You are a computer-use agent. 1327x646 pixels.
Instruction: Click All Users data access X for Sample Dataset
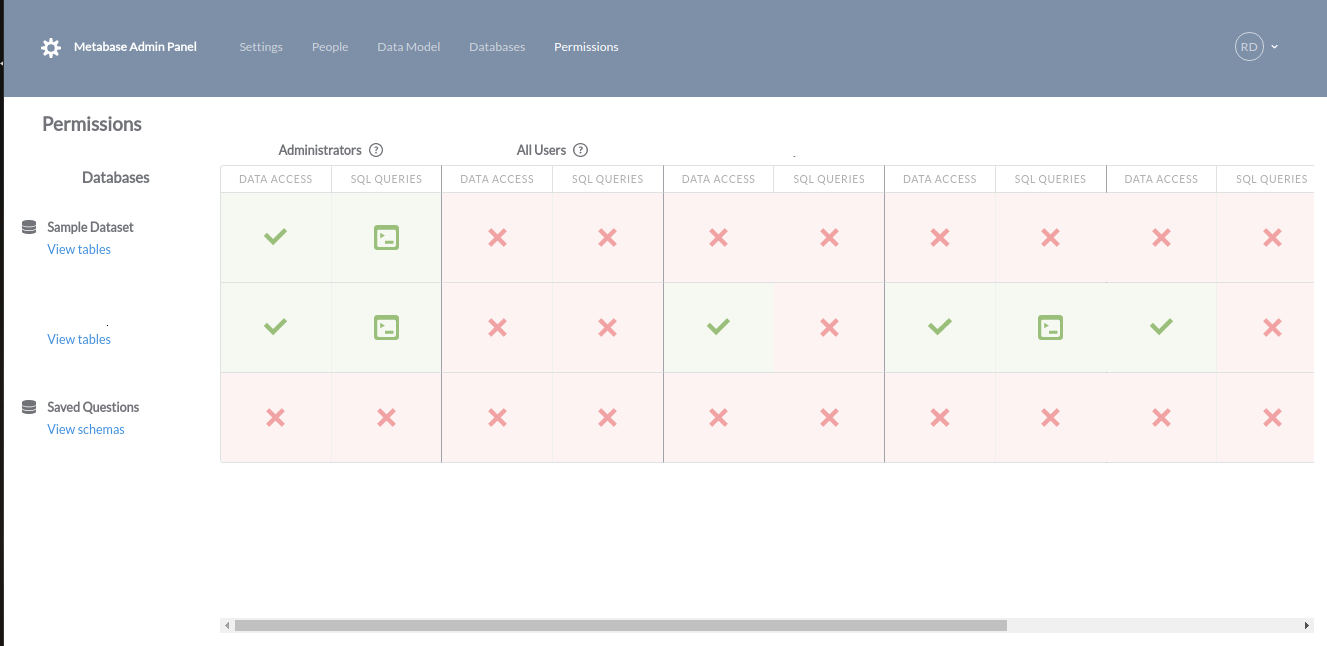coord(497,237)
